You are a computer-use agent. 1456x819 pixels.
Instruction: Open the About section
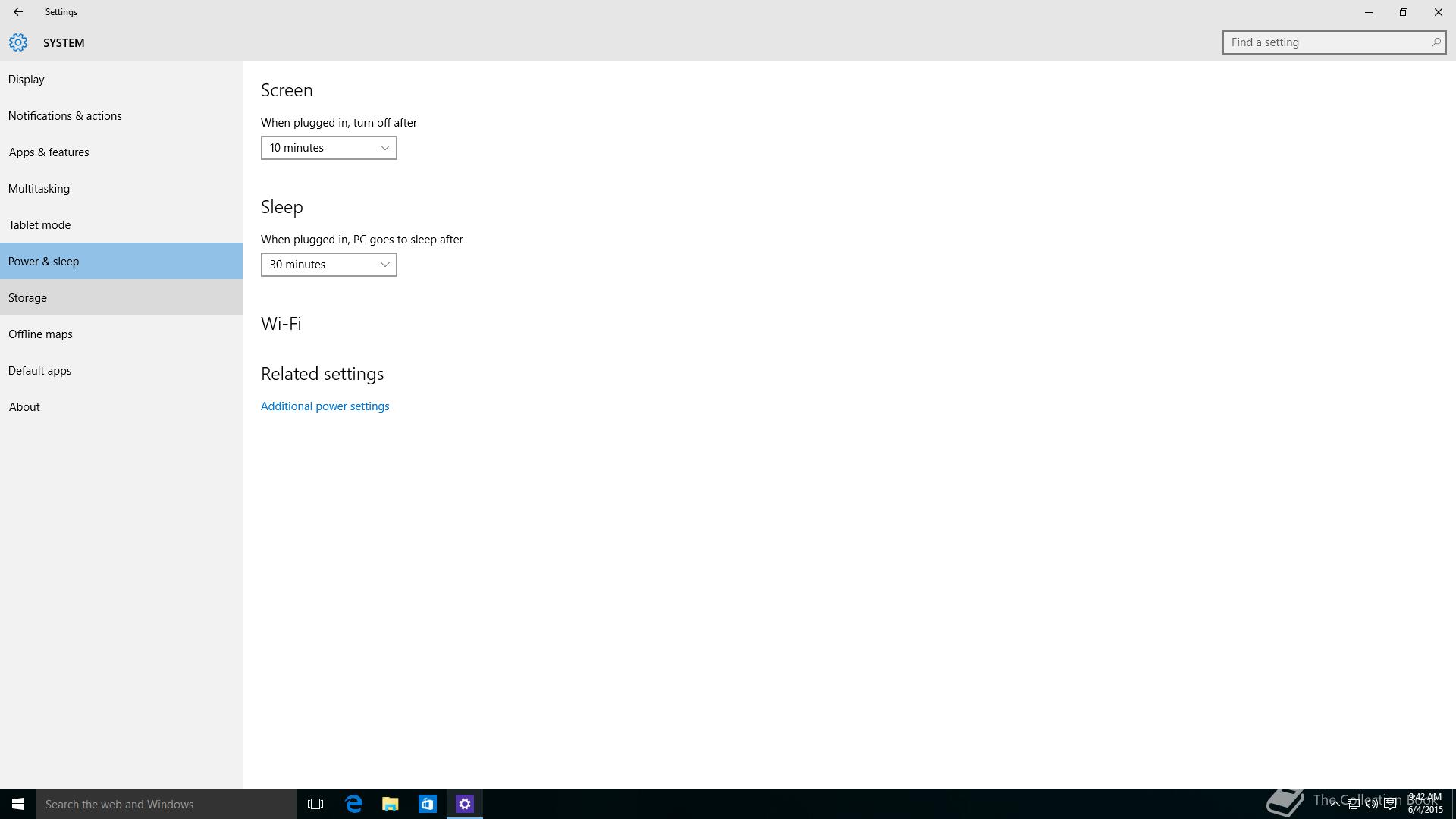24,407
